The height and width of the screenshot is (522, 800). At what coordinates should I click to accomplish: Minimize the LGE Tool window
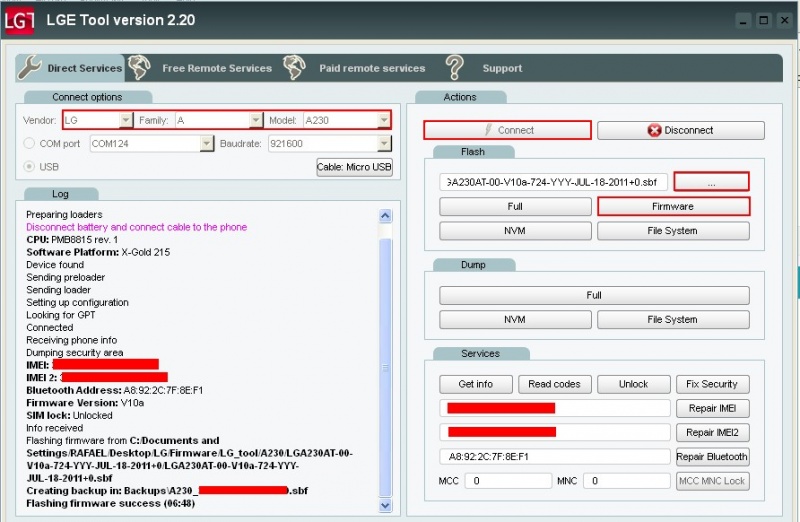coord(743,20)
